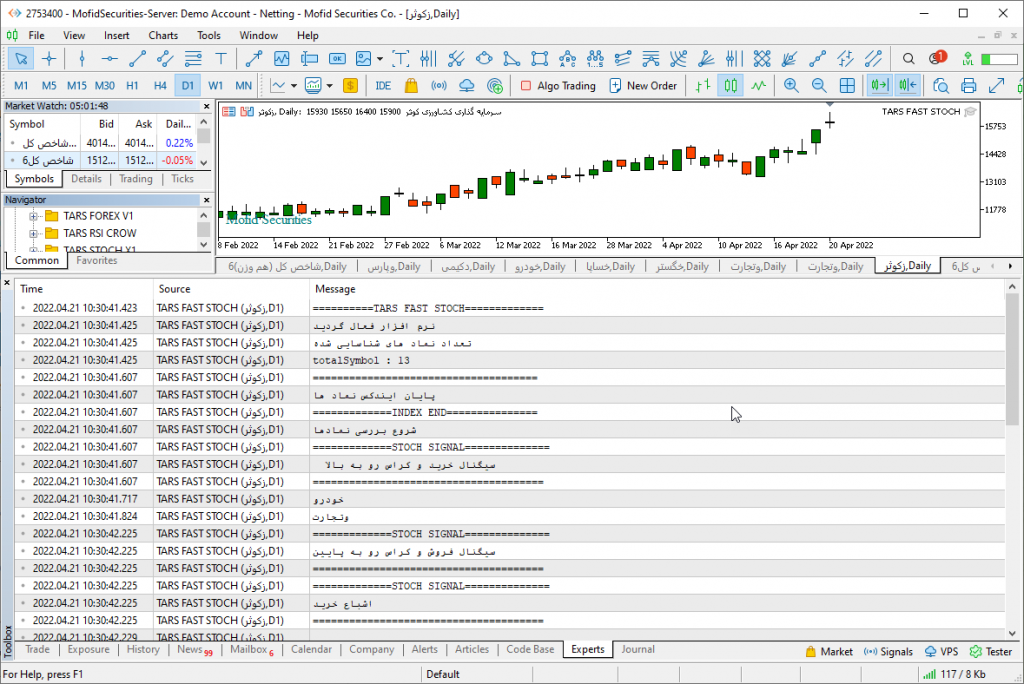Viewport: 1024px width, 684px height.
Task: Expand TARS FOREX V1 folder
Action: coord(33,216)
